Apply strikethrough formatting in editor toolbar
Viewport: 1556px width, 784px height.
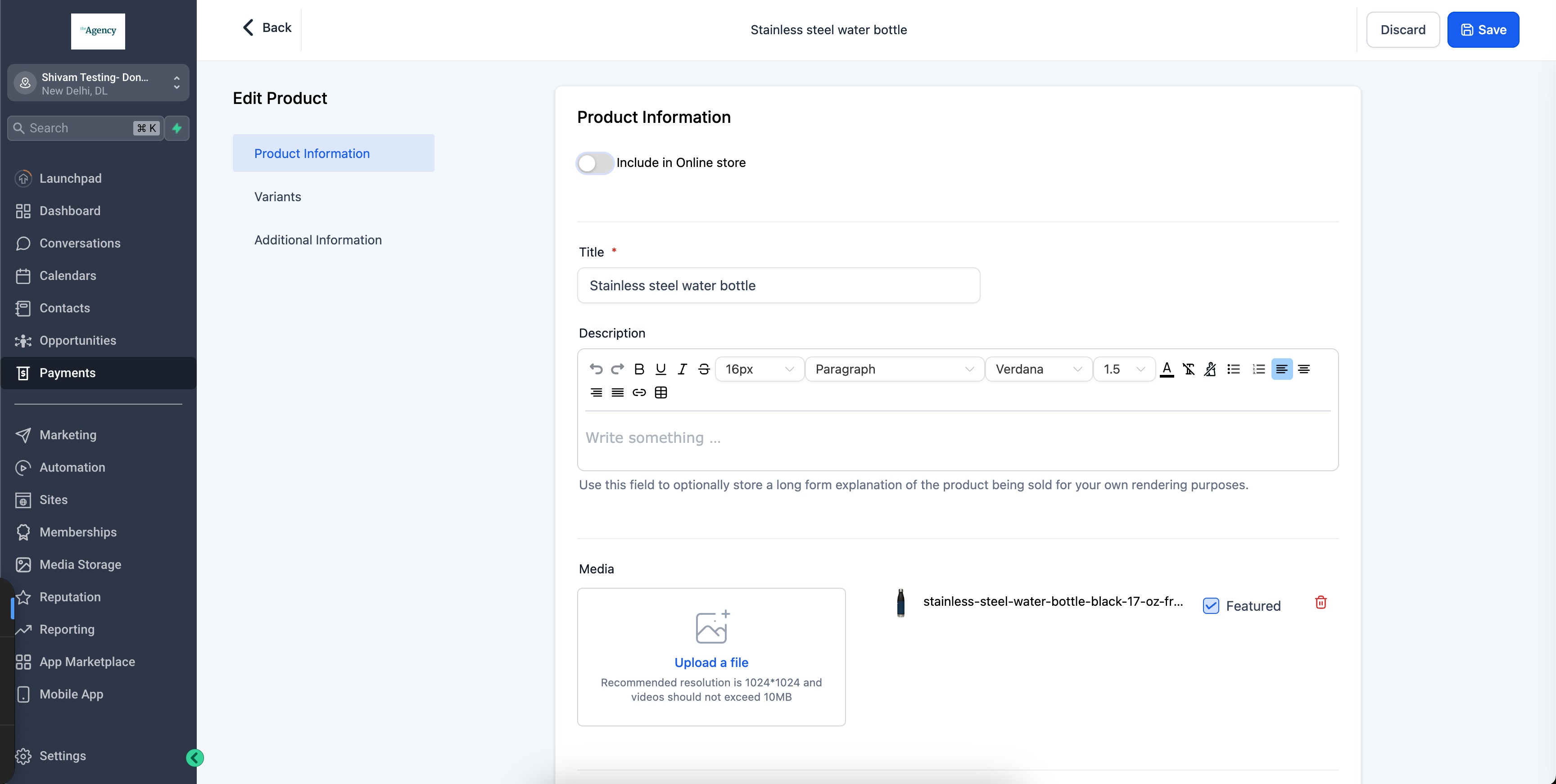[x=704, y=369]
